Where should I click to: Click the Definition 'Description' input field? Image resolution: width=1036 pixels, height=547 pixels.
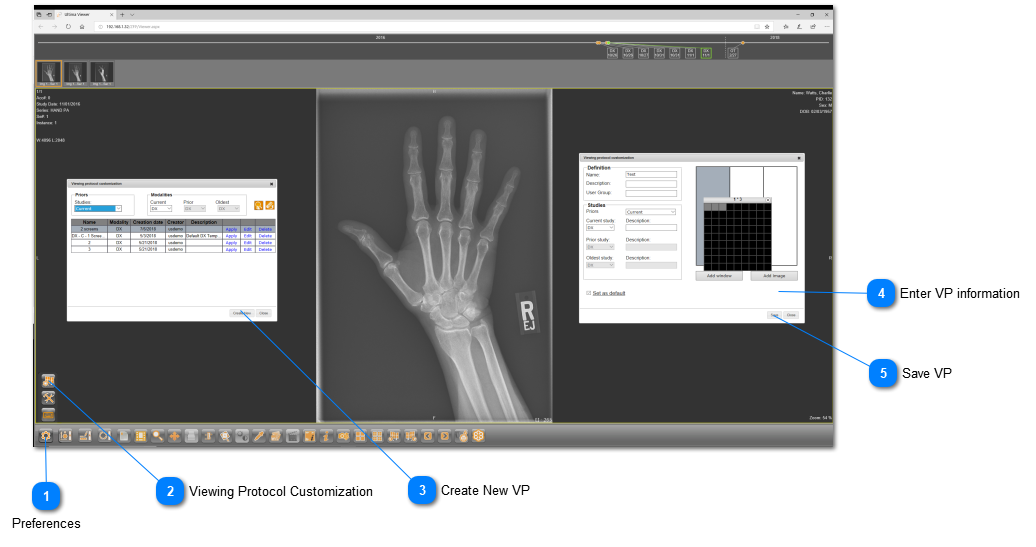point(651,184)
